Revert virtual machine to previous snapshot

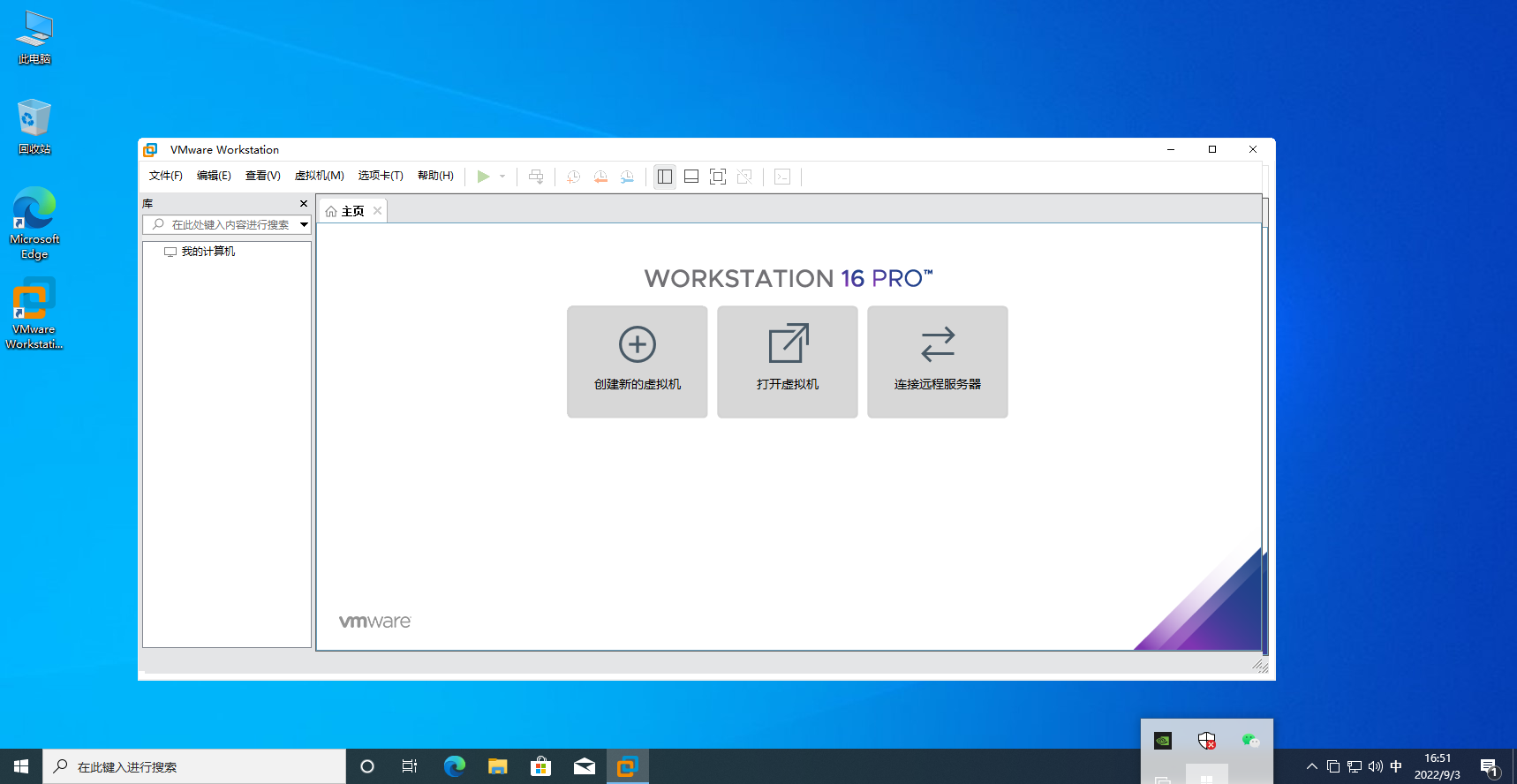(600, 177)
